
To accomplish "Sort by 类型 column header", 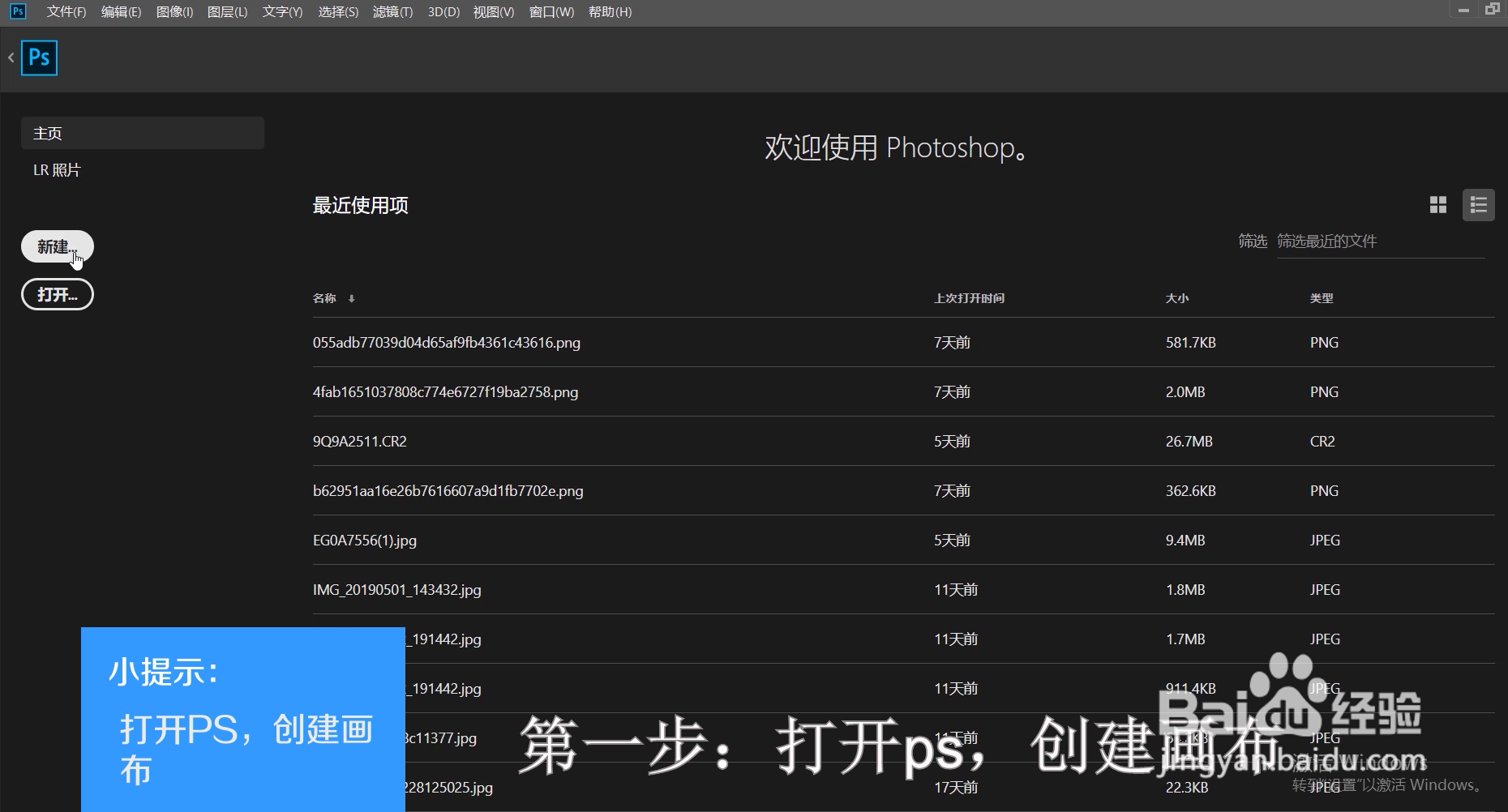I will tap(1322, 298).
